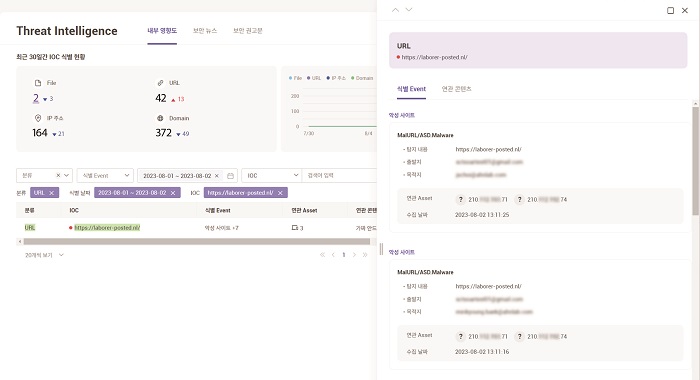Image resolution: width=700 pixels, height=380 pixels.
Task: Select the first tab under Threat Intelligence
Action: click(162, 31)
